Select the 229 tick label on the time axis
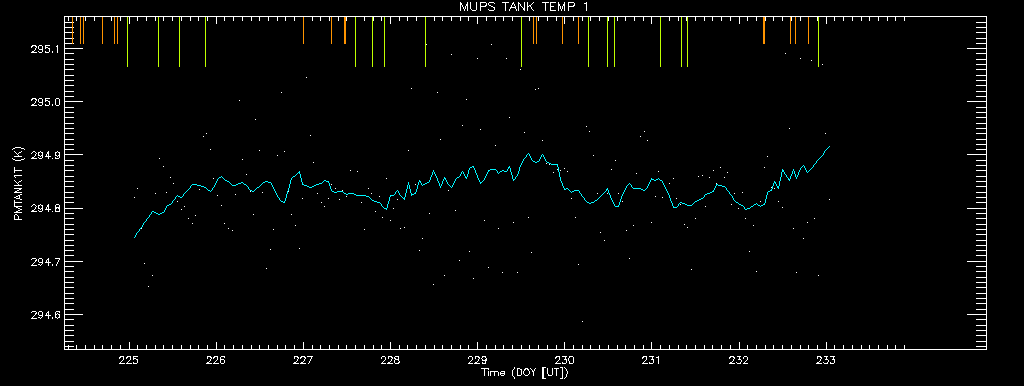This screenshot has height=386, width=1024. point(477,362)
